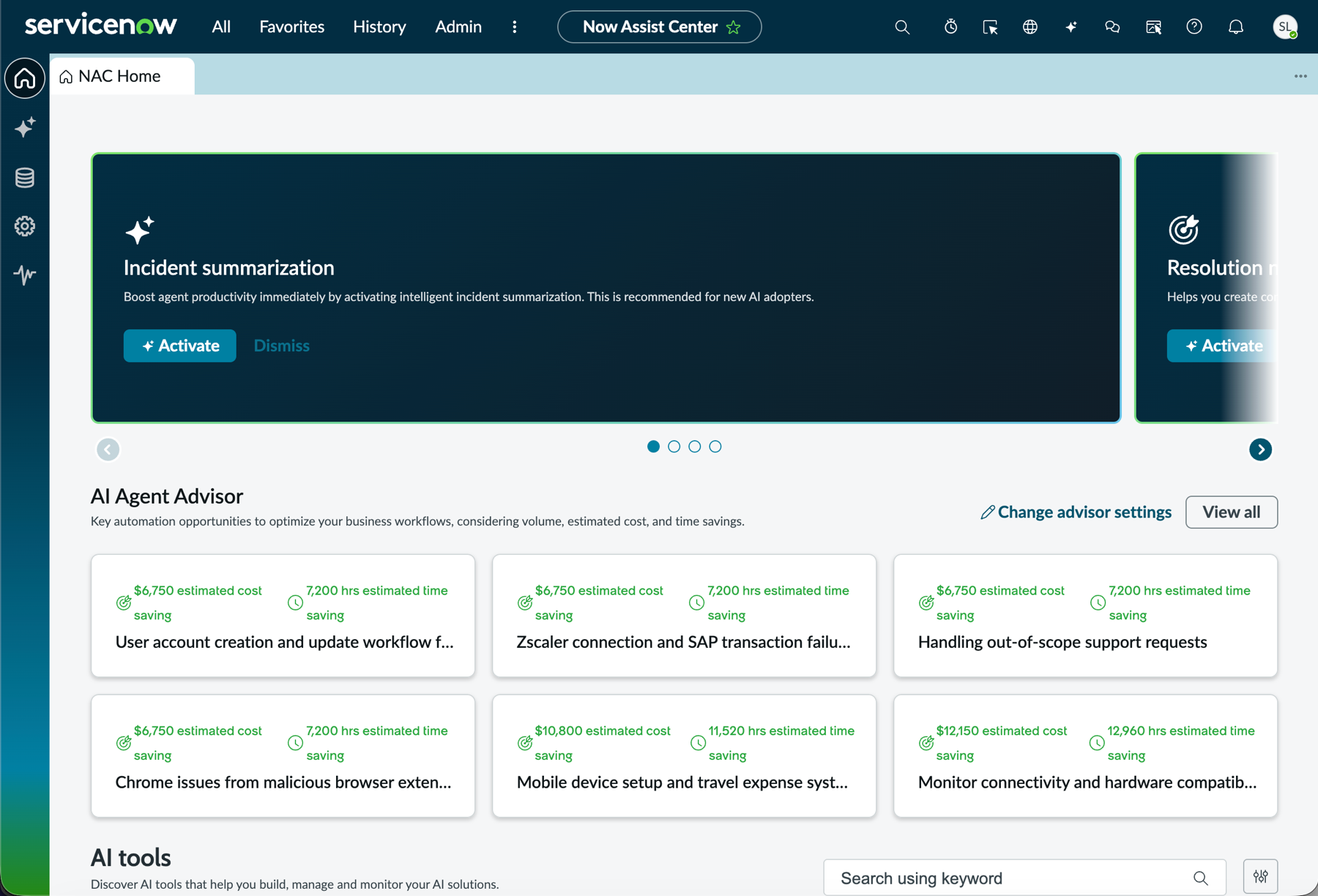Click the Search using keyword field
Screen dimensions: 1318x896
tap(1024, 878)
